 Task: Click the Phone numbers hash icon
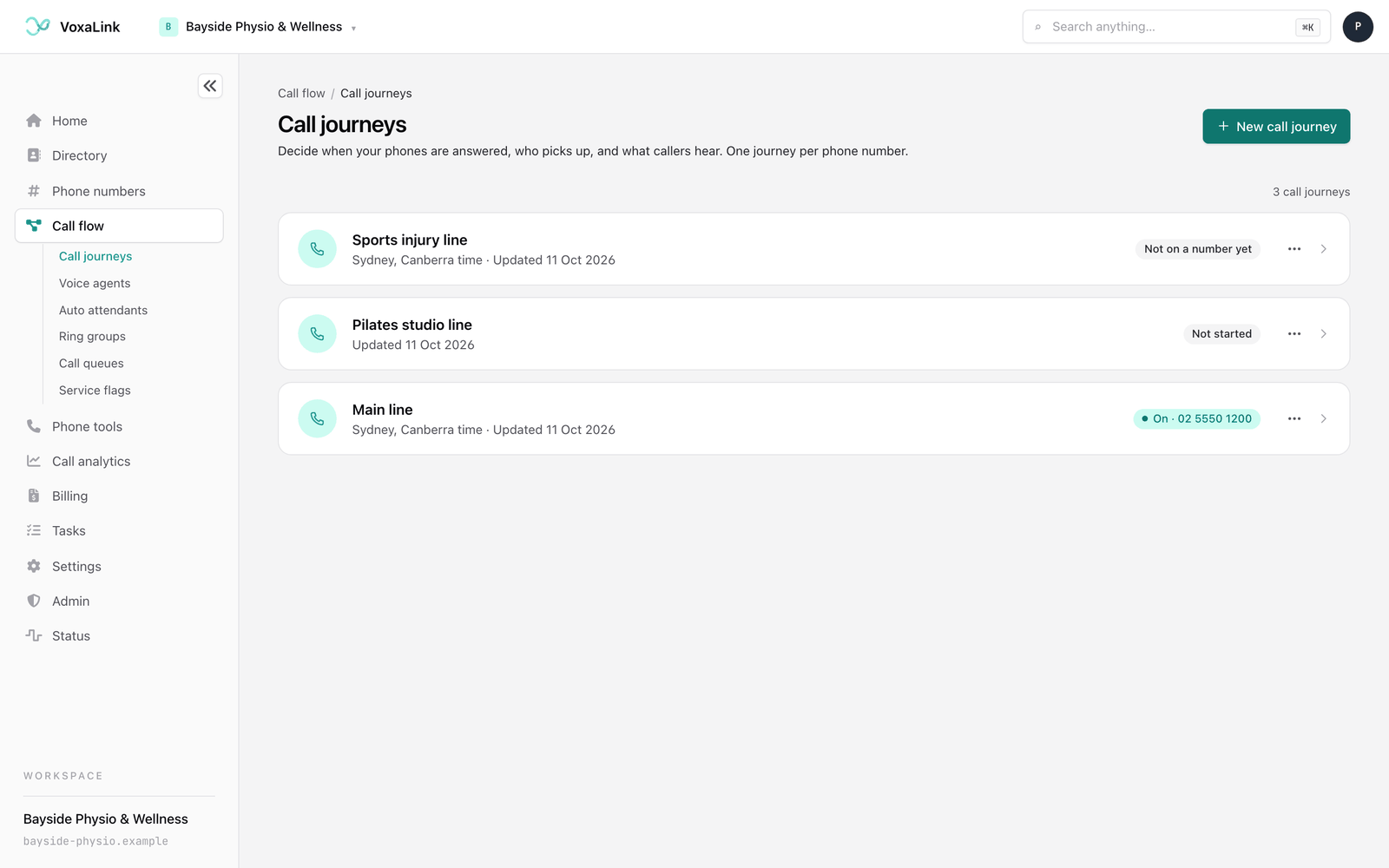coord(34,191)
